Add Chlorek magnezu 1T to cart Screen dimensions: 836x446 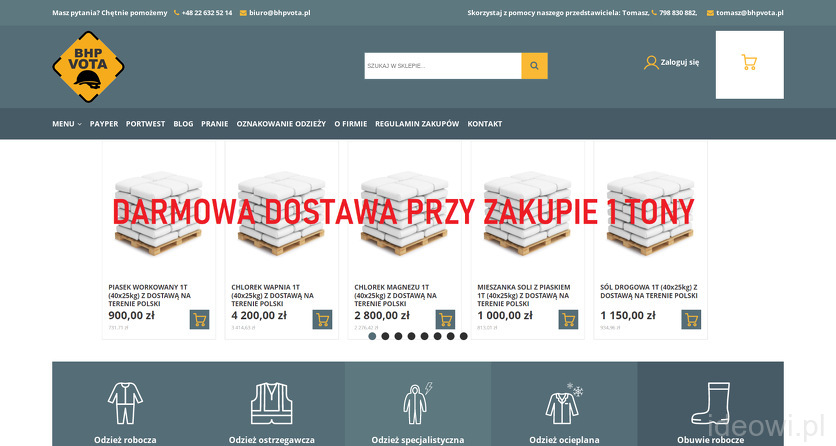coord(445,320)
